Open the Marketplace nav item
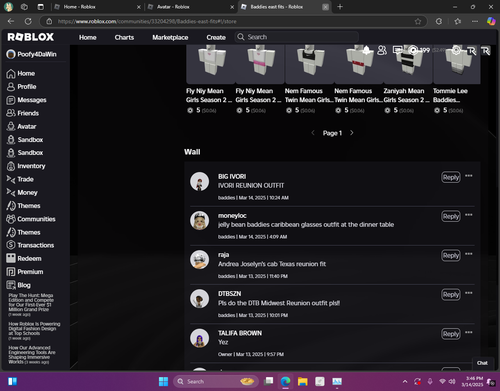500x391 pixels. click(170, 37)
